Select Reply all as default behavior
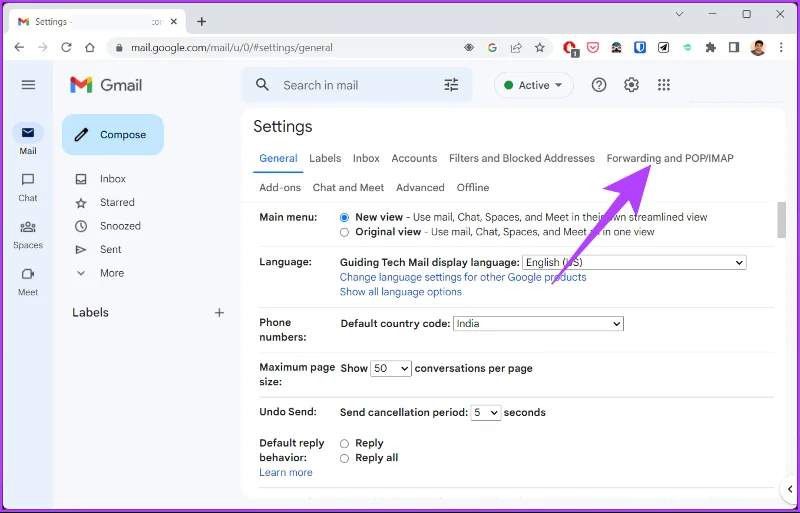The image size is (800, 513). 344,458
